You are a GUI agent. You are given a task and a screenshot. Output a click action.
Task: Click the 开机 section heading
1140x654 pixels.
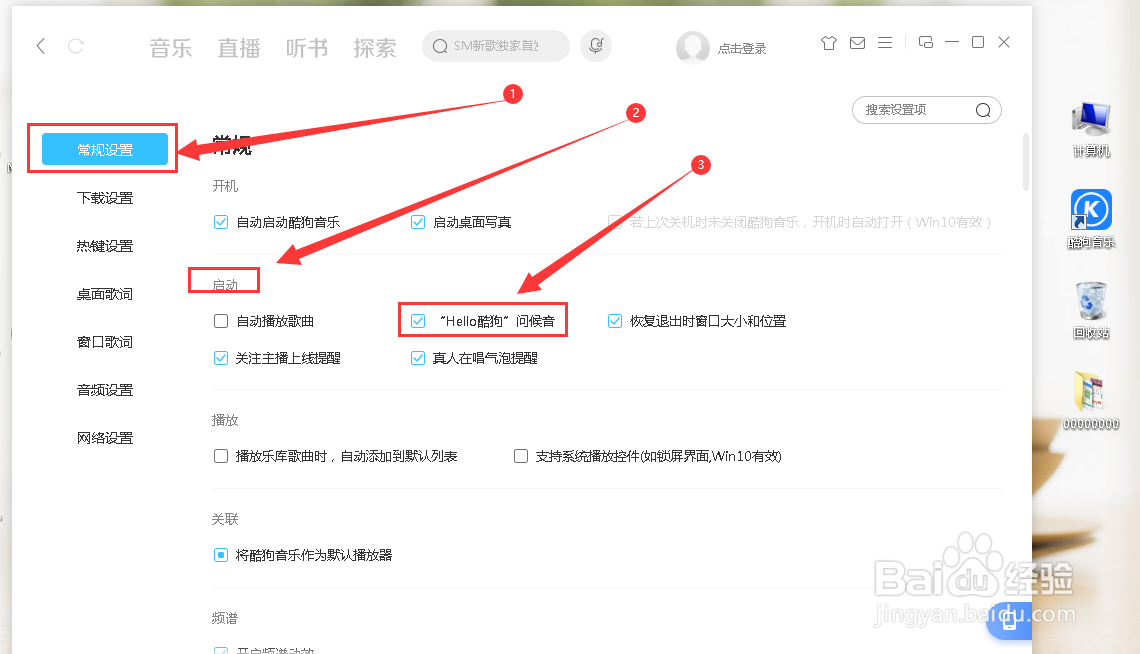(225, 186)
